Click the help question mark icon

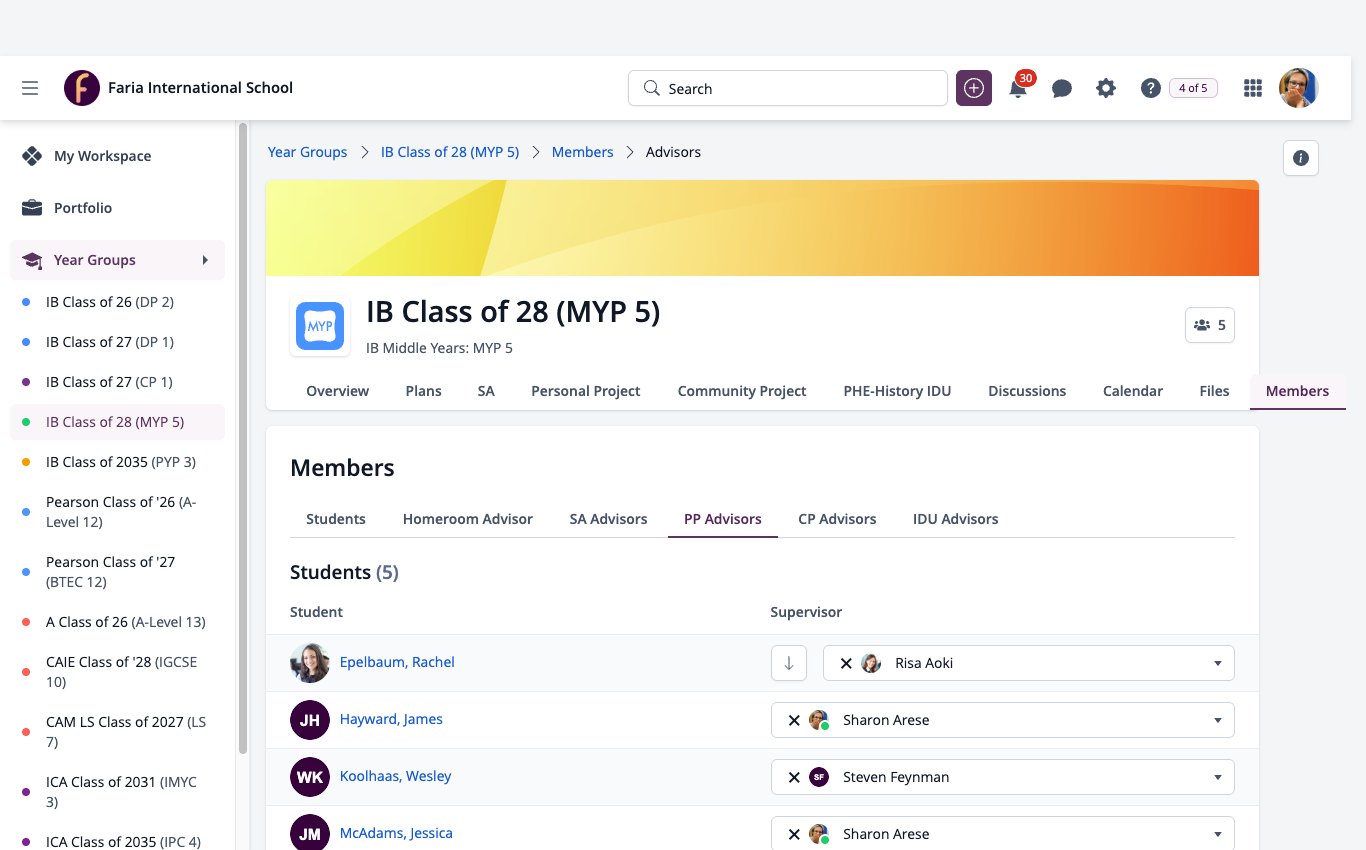(1150, 88)
